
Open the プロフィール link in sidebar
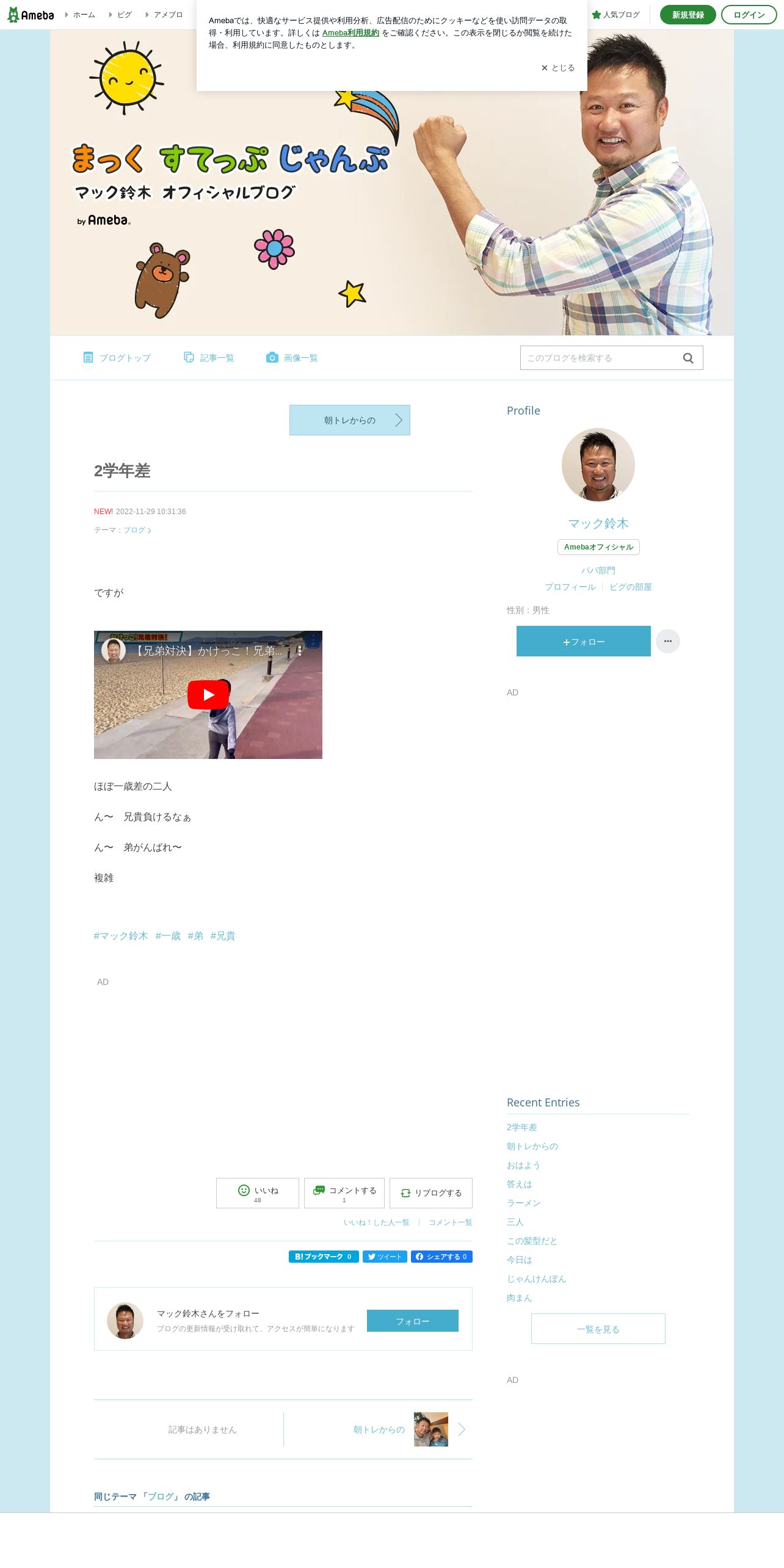(570, 587)
